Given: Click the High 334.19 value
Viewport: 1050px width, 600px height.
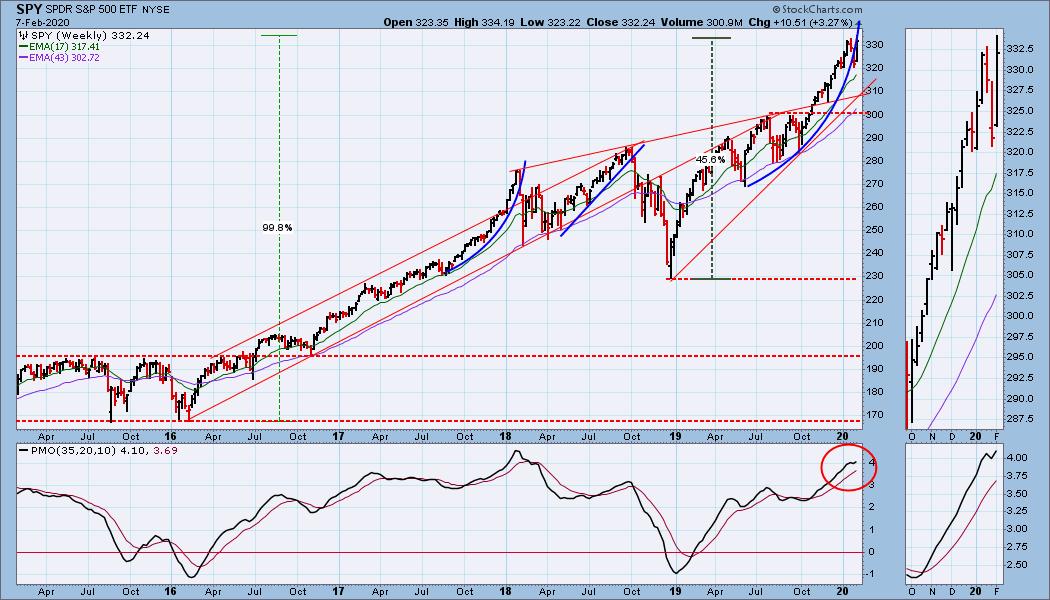Looking at the screenshot, I should point(485,22).
